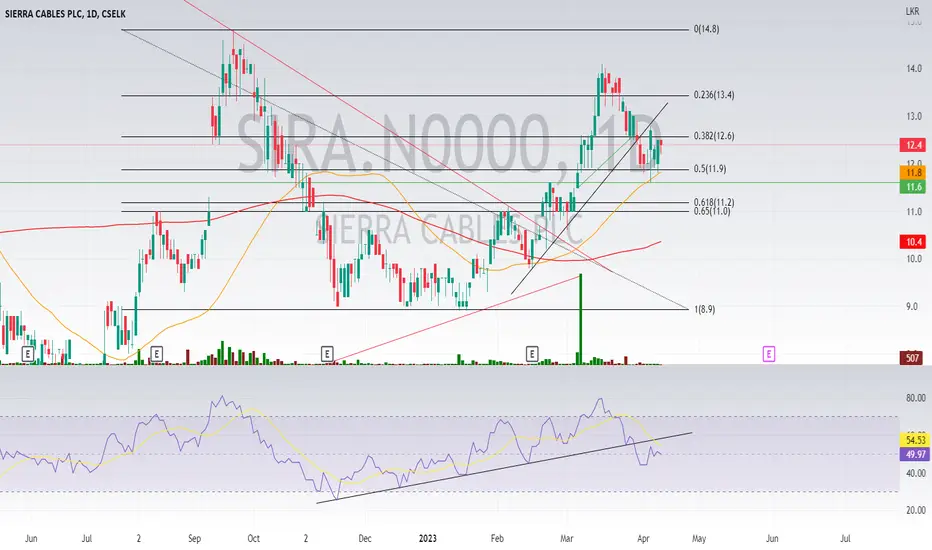Click the 9.0 price axis value
This screenshot has width=932, height=550.
(x=912, y=307)
